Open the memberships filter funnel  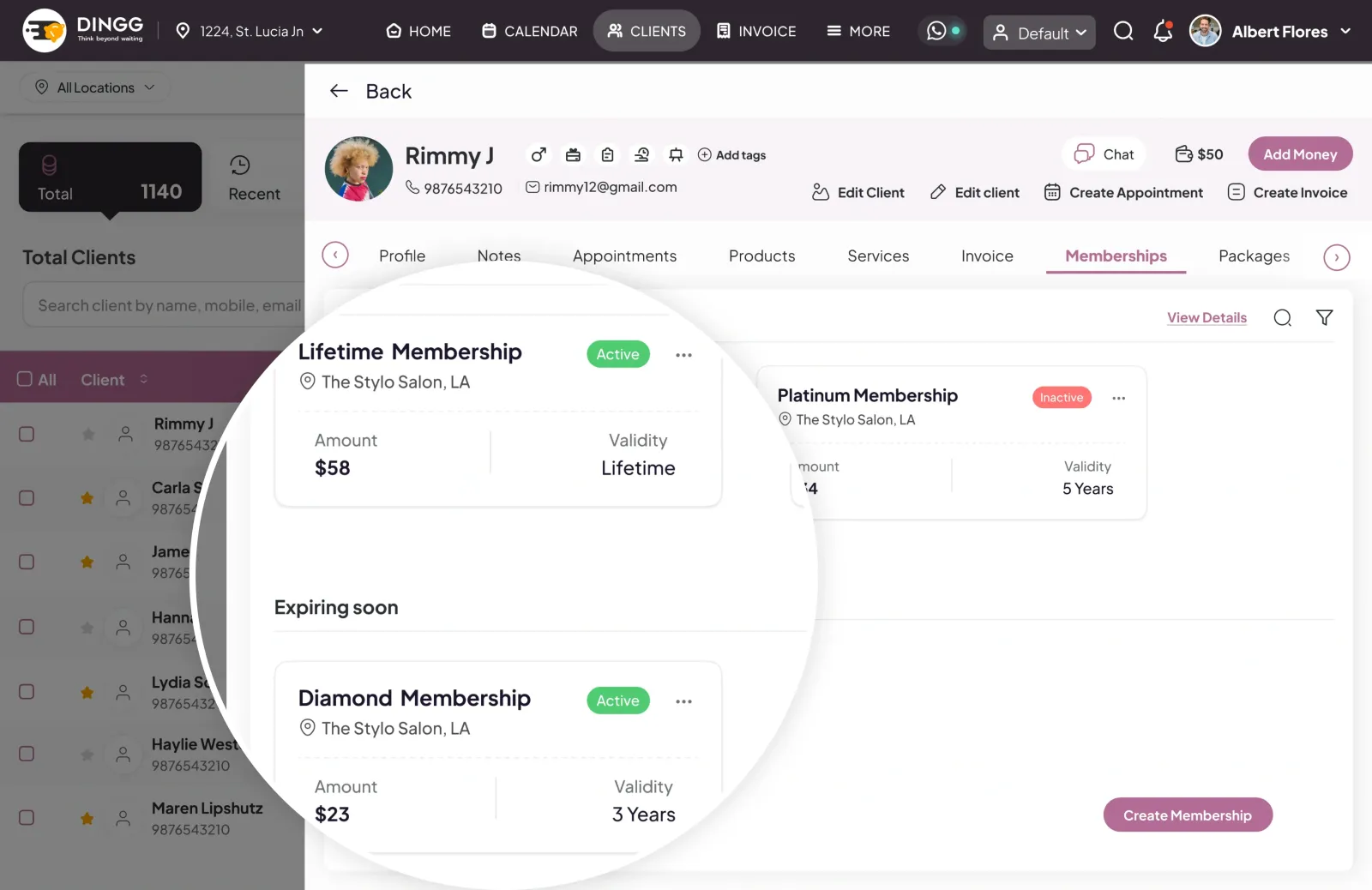(1324, 318)
